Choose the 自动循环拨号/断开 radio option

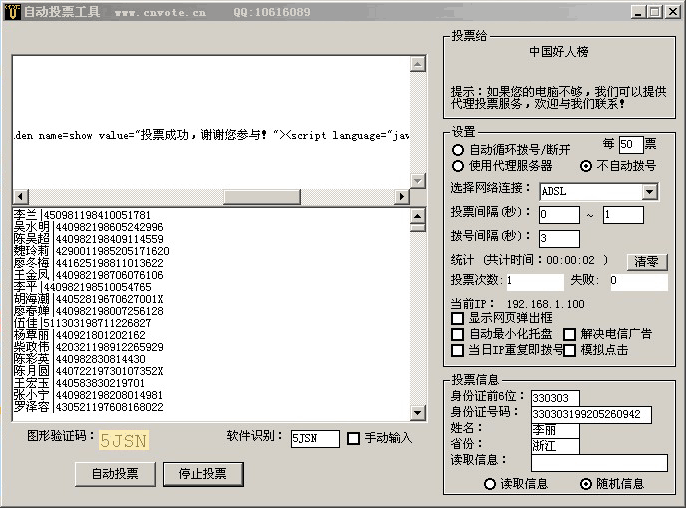click(x=459, y=150)
